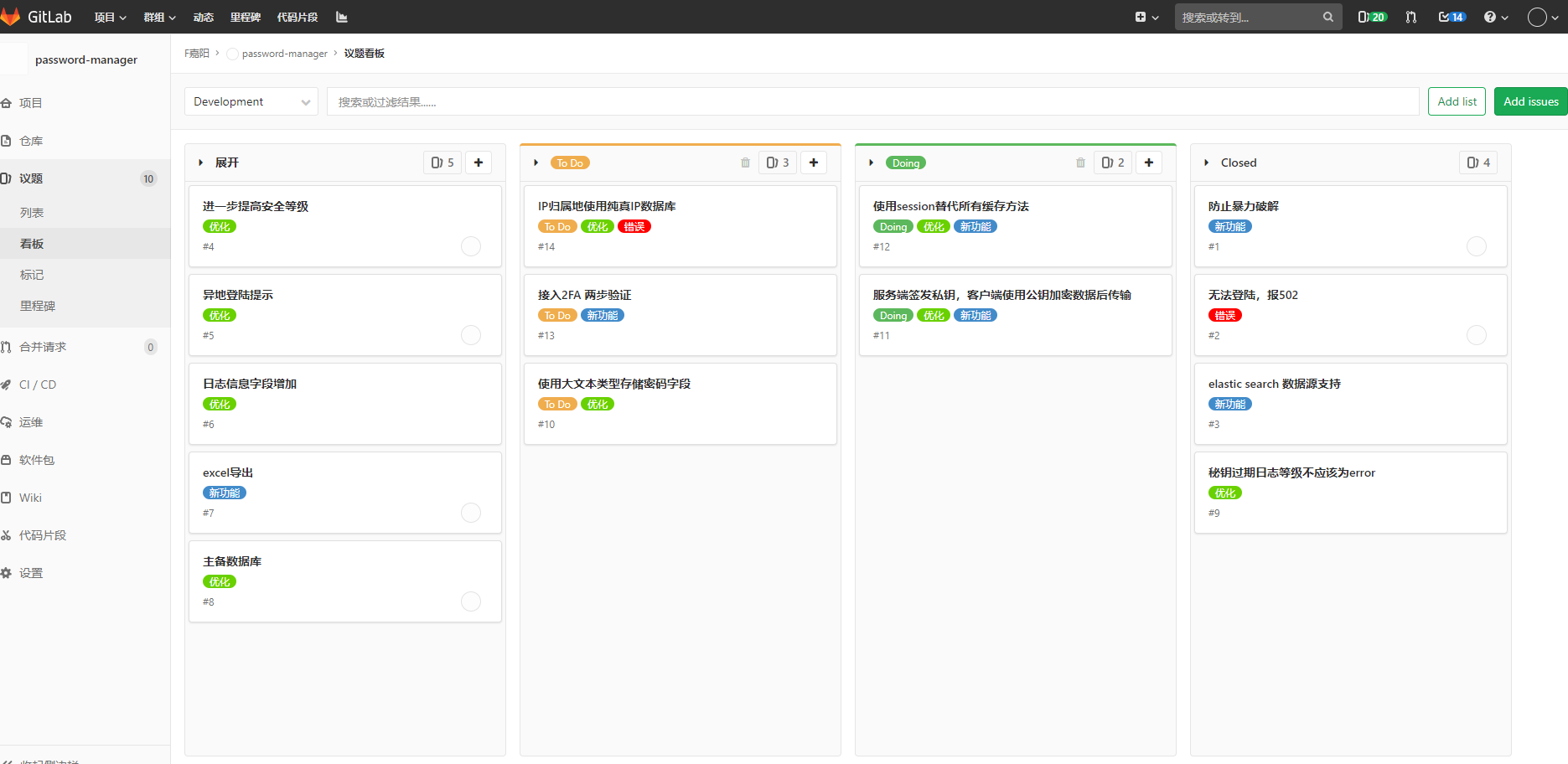Image resolution: width=1568 pixels, height=764 pixels.
Task: Click the GitLab fox logo
Action: [11, 17]
